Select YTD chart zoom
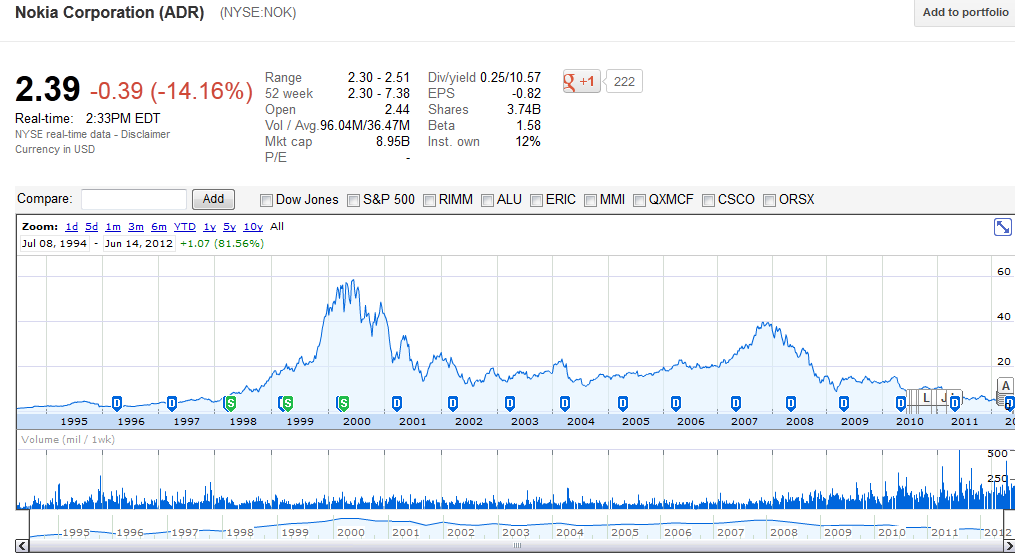1015x553 pixels. [185, 227]
